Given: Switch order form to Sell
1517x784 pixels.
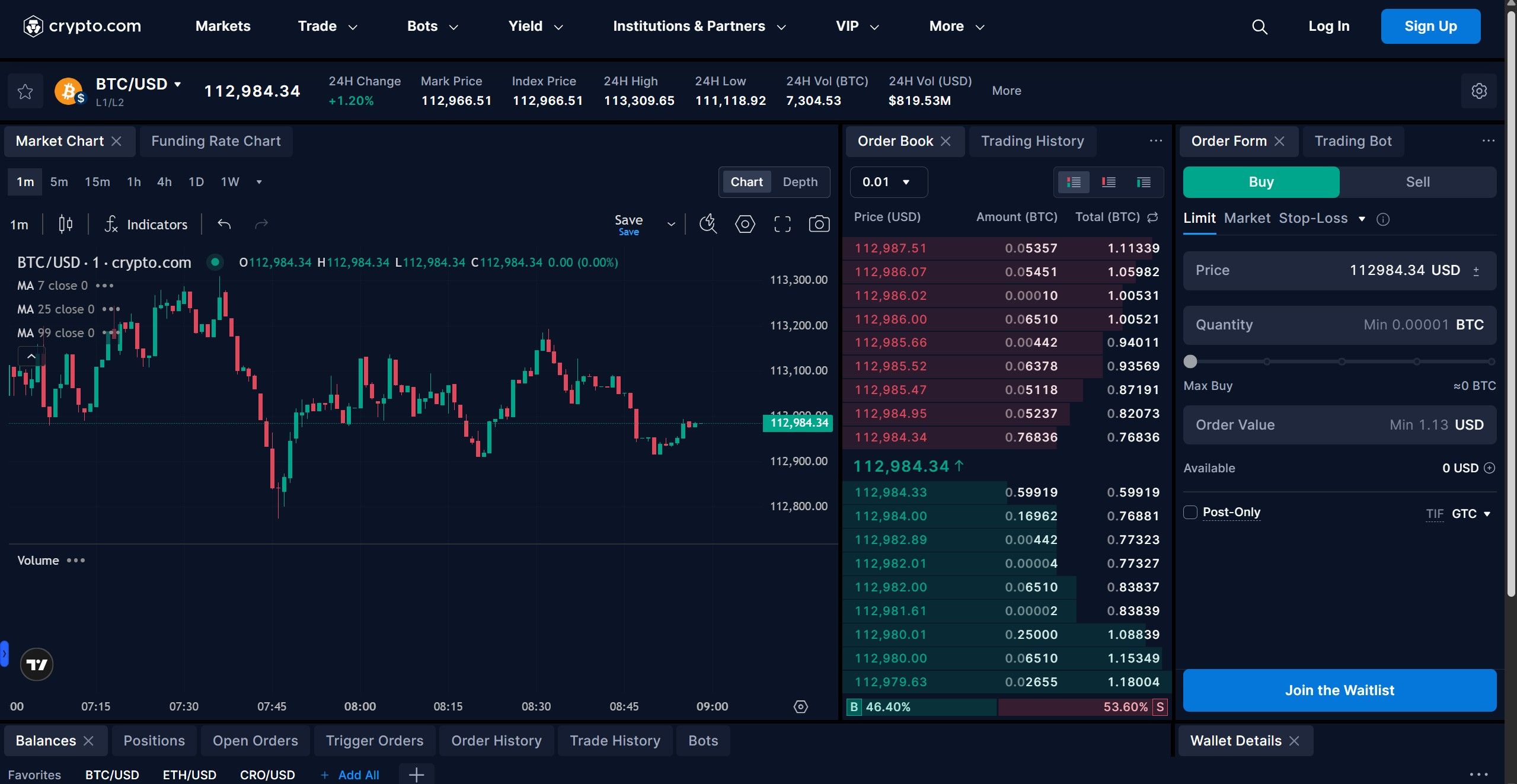Looking at the screenshot, I should [1417, 182].
